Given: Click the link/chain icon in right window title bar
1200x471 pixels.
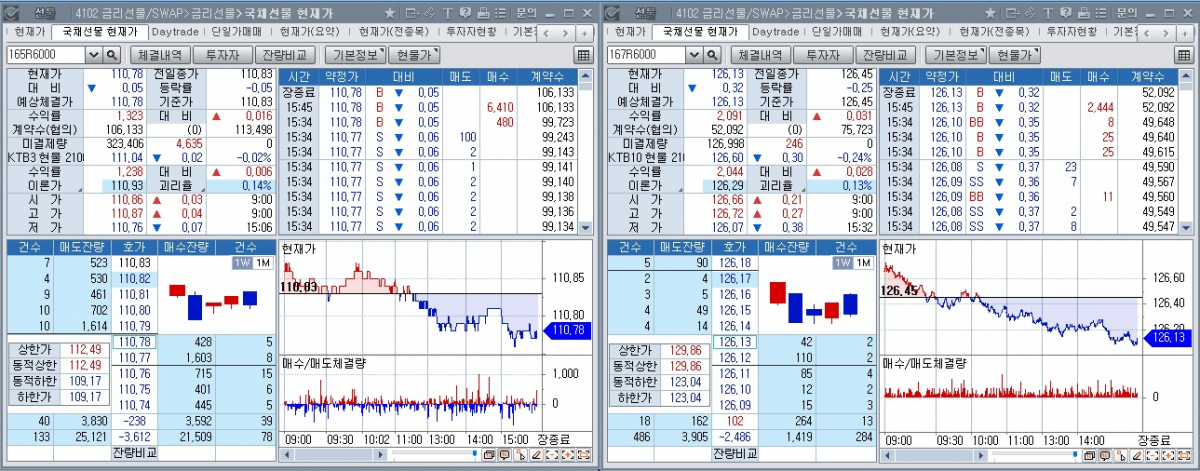Looking at the screenshot, I should (1030, 13).
